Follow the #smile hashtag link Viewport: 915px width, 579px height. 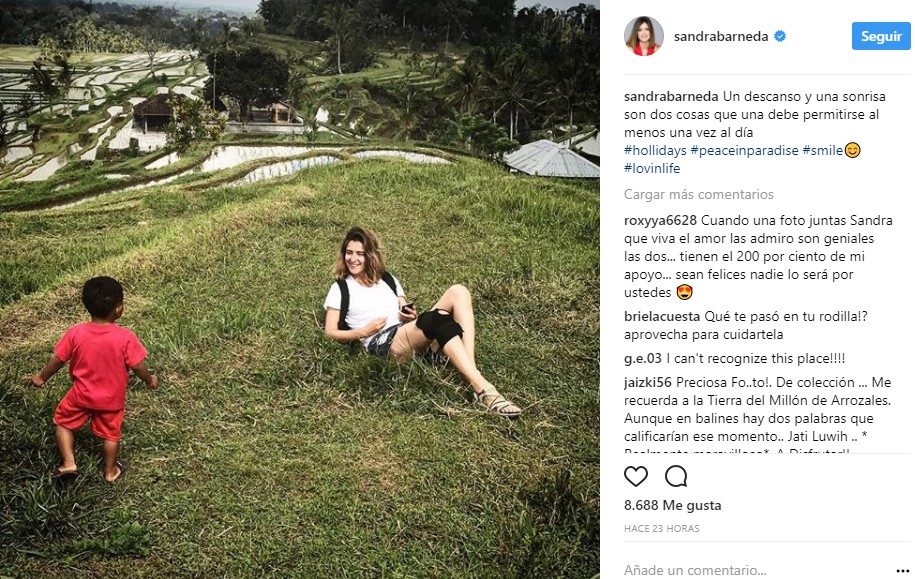823,150
